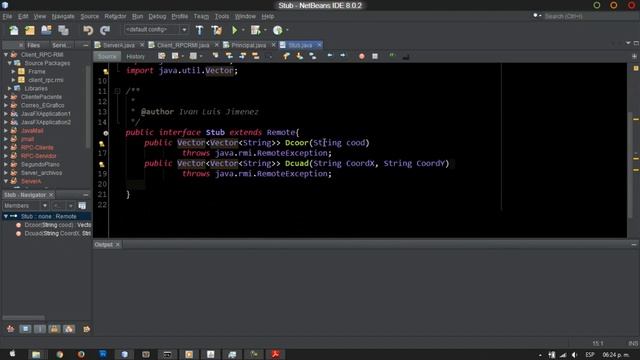
Task: Expand the JavaFXApplication1 project node
Action: tap(6, 113)
